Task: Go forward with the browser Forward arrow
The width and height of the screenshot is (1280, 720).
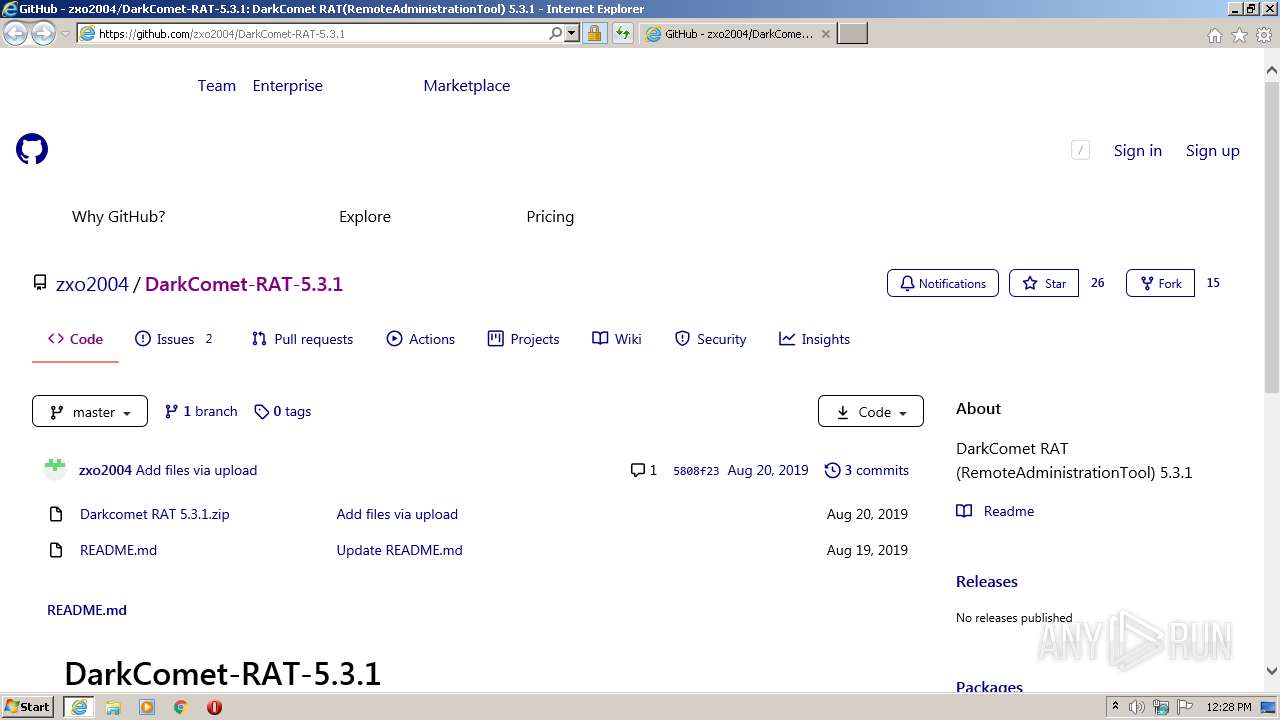Action: (x=43, y=34)
